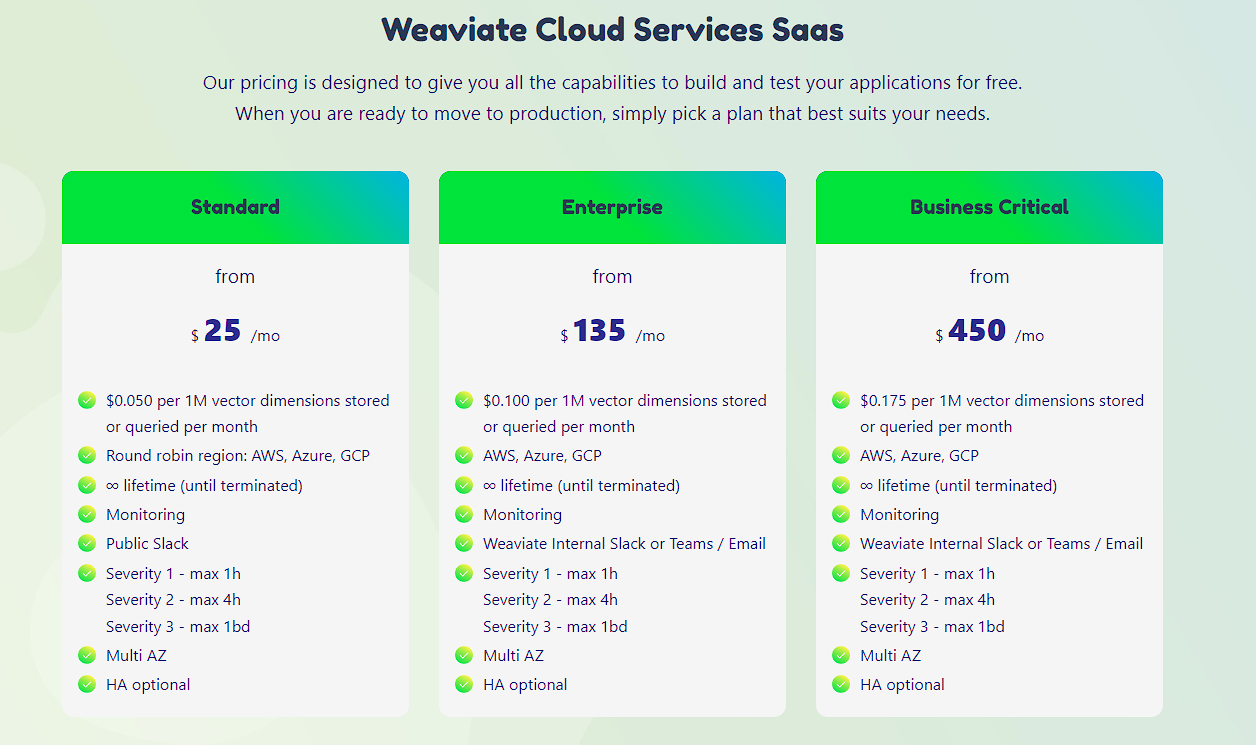
Task: Click the checkmark beside Enterprise's AWS, Azure, GCP
Action: click(x=464, y=455)
